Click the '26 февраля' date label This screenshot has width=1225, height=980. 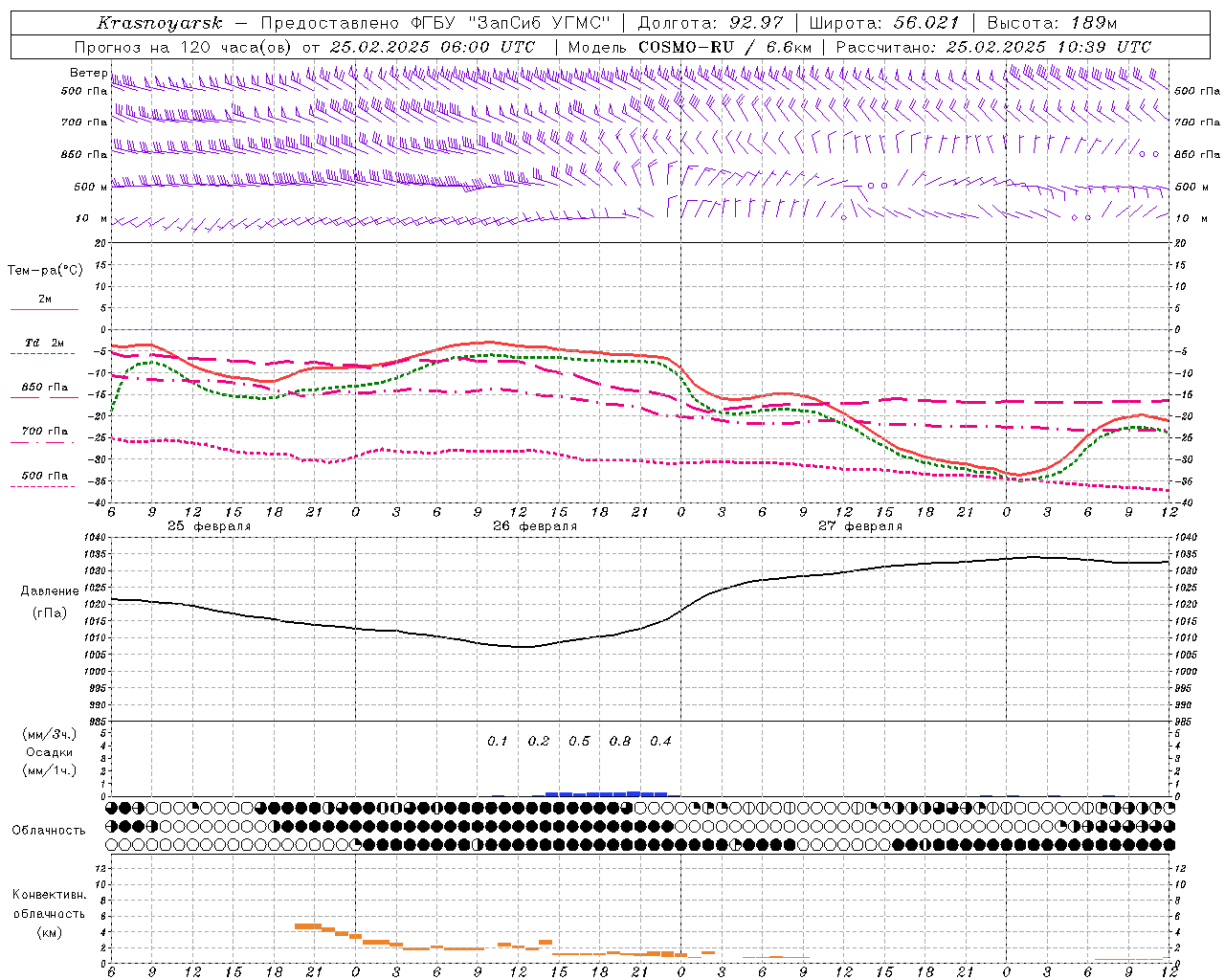534,526
